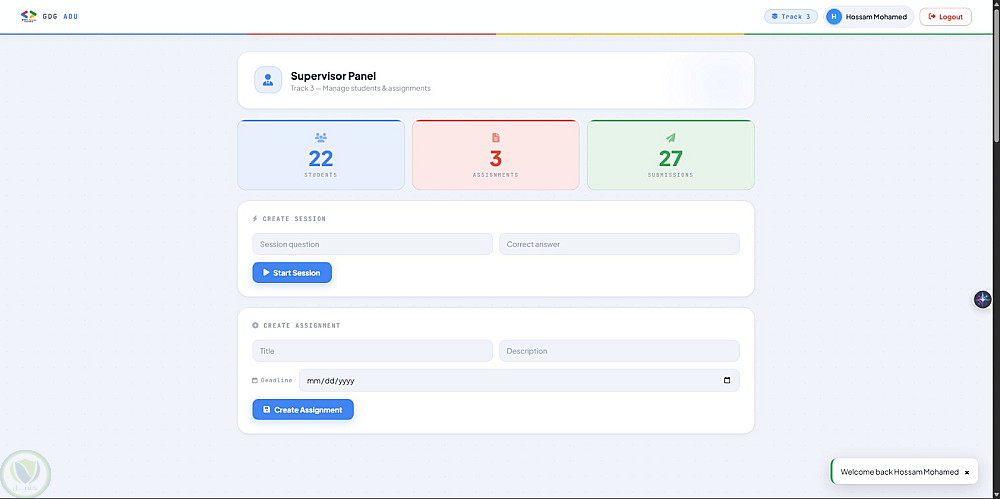Viewport: 1000px width, 499px height.
Task: Click the Track 3 badge
Action: click(x=791, y=17)
